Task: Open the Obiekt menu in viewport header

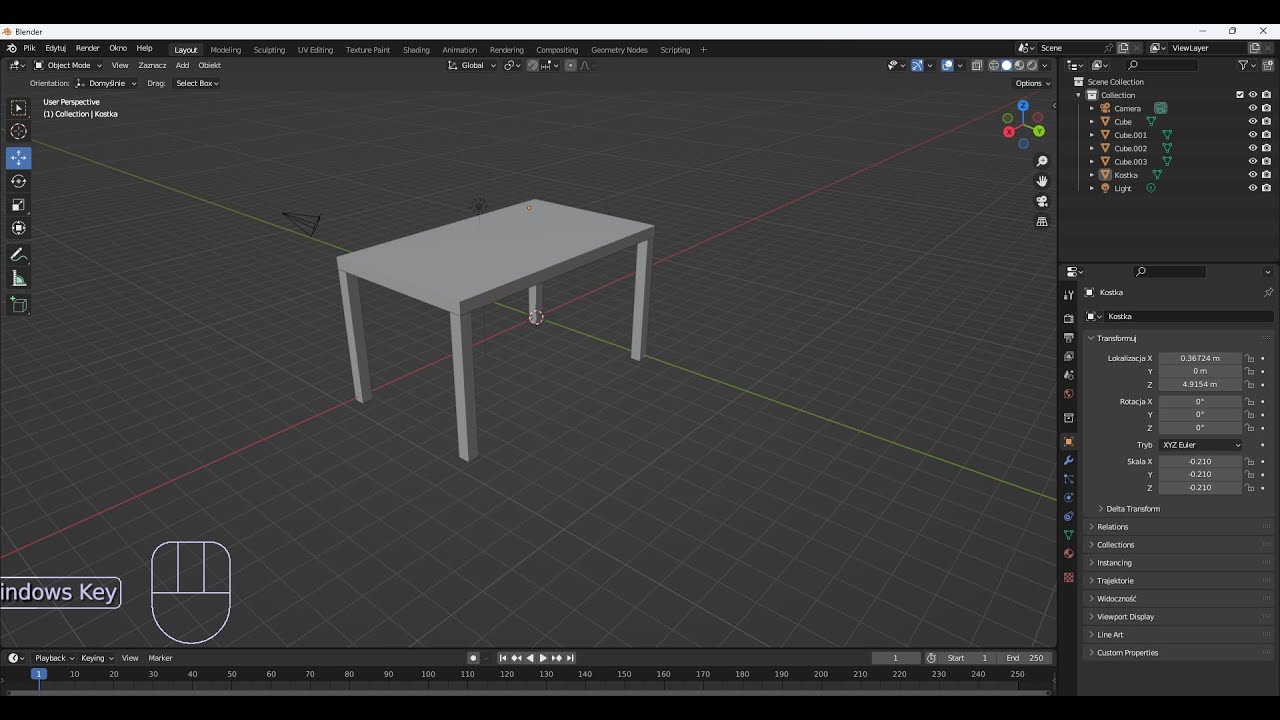Action: click(210, 65)
